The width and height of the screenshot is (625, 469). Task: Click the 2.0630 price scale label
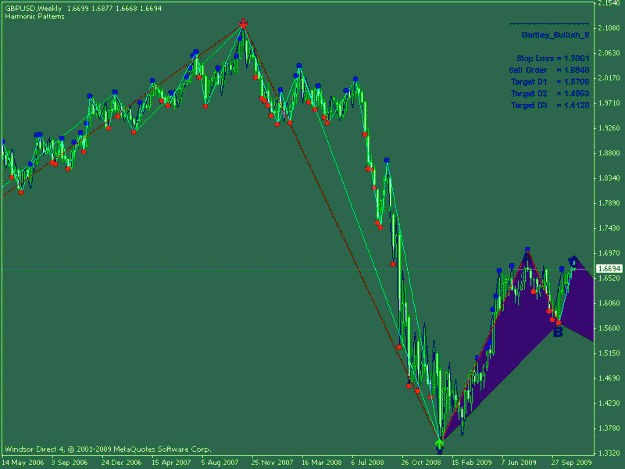click(x=609, y=53)
